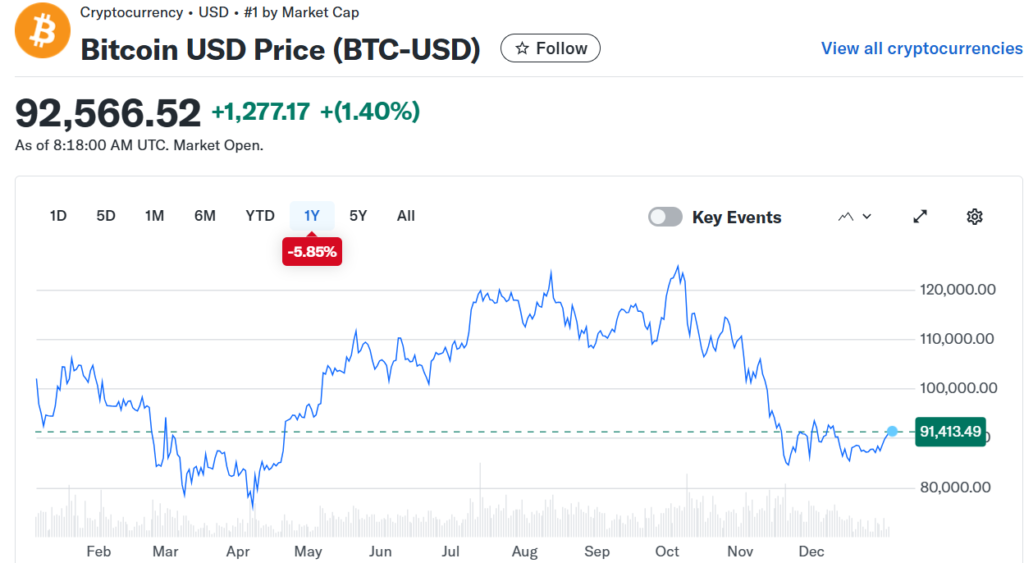Switch chart to 6M range

coord(205,216)
